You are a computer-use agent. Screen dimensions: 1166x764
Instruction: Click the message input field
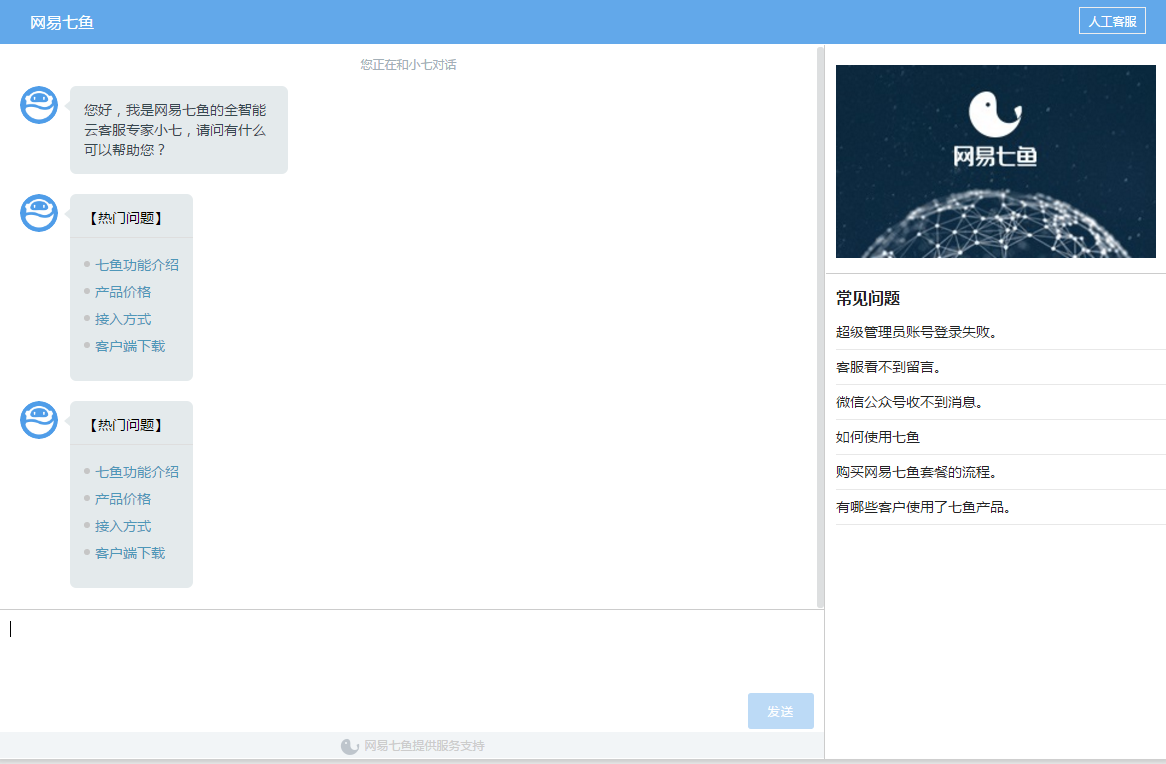[x=411, y=651]
